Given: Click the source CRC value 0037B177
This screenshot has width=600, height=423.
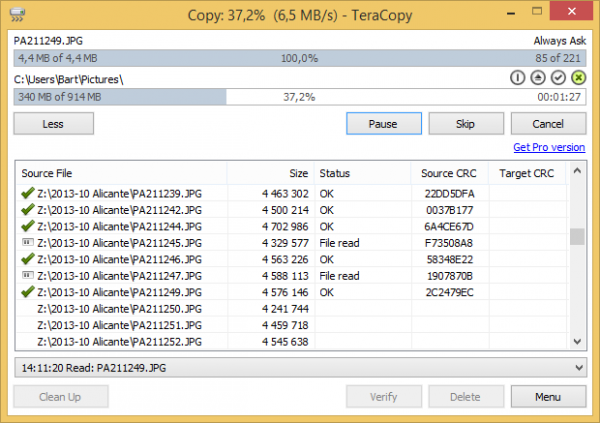Looking at the screenshot, I should point(450,210).
